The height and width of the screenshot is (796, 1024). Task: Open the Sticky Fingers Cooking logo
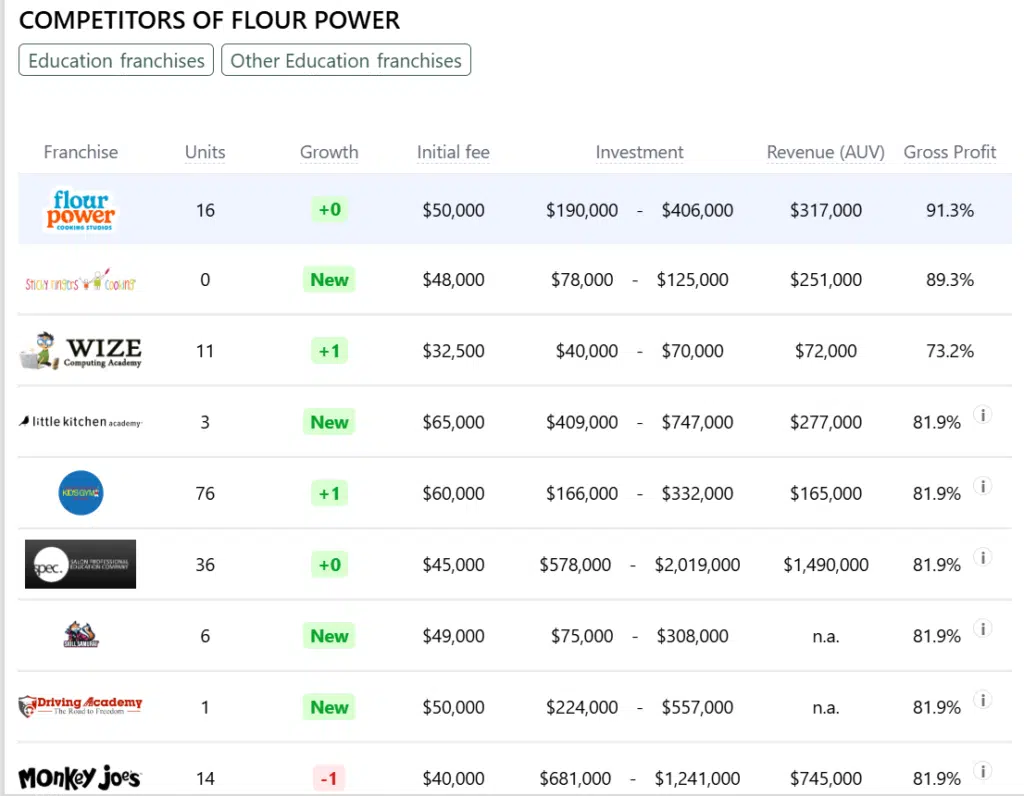(x=80, y=280)
